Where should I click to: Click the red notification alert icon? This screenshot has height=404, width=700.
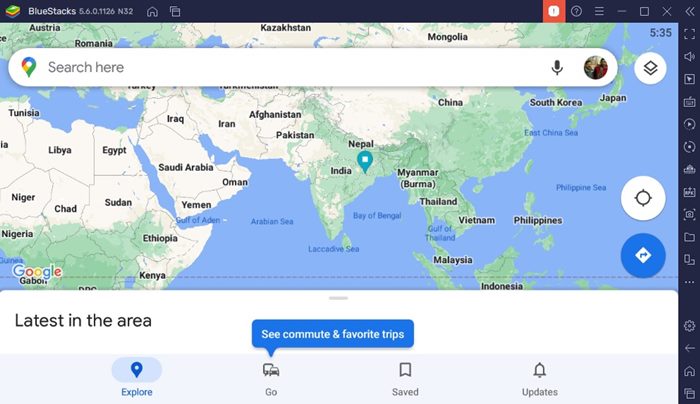coord(554,11)
